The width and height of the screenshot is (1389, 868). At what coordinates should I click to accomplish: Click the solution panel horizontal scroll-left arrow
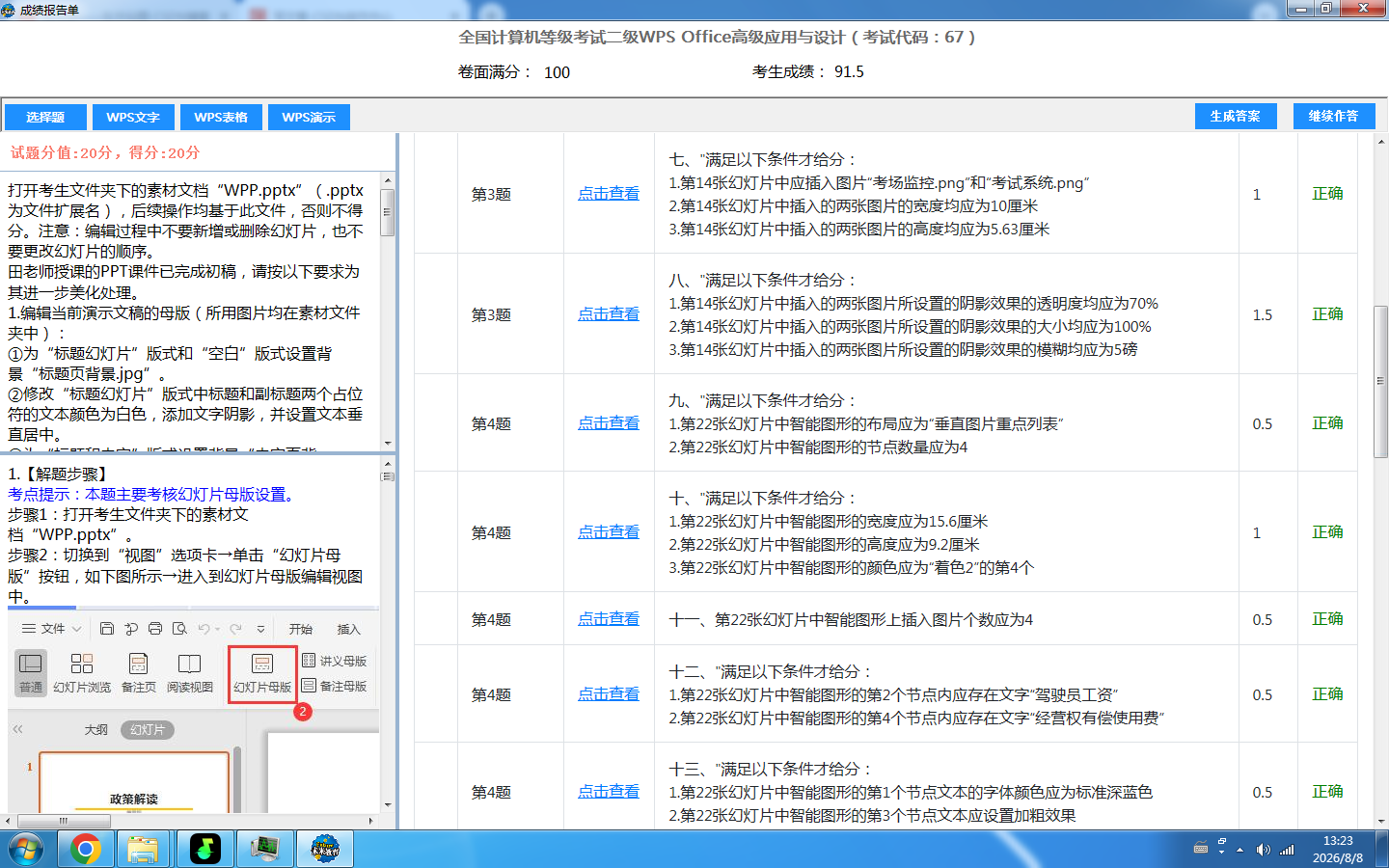(8, 822)
